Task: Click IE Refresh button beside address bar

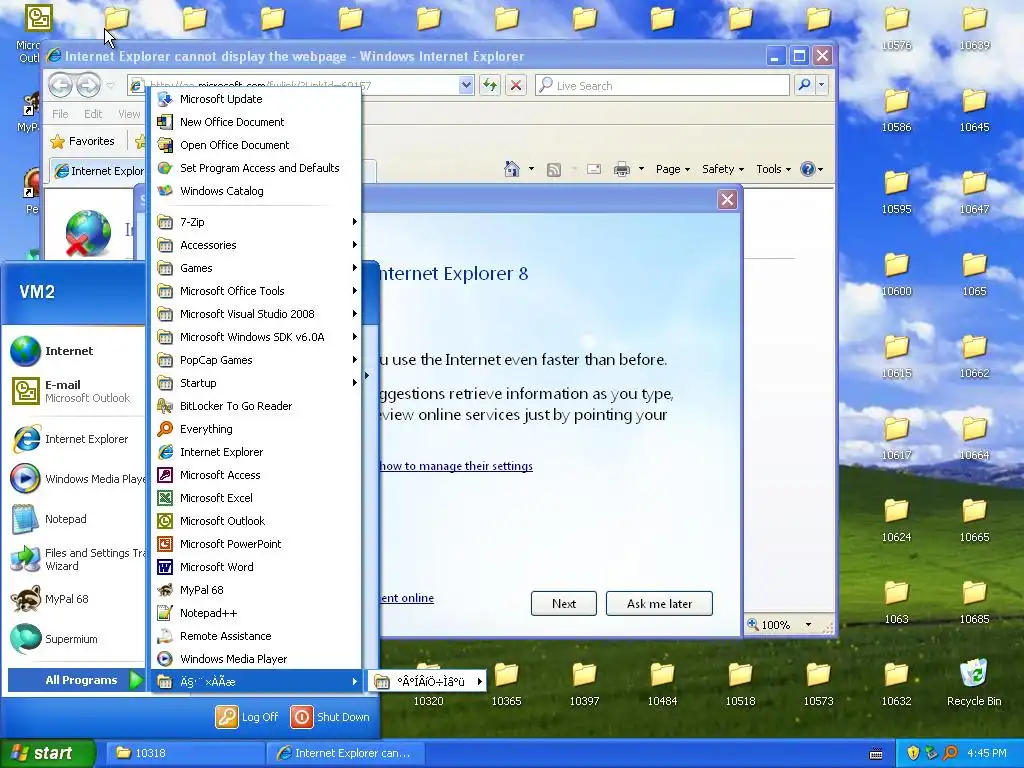Action: click(x=490, y=85)
